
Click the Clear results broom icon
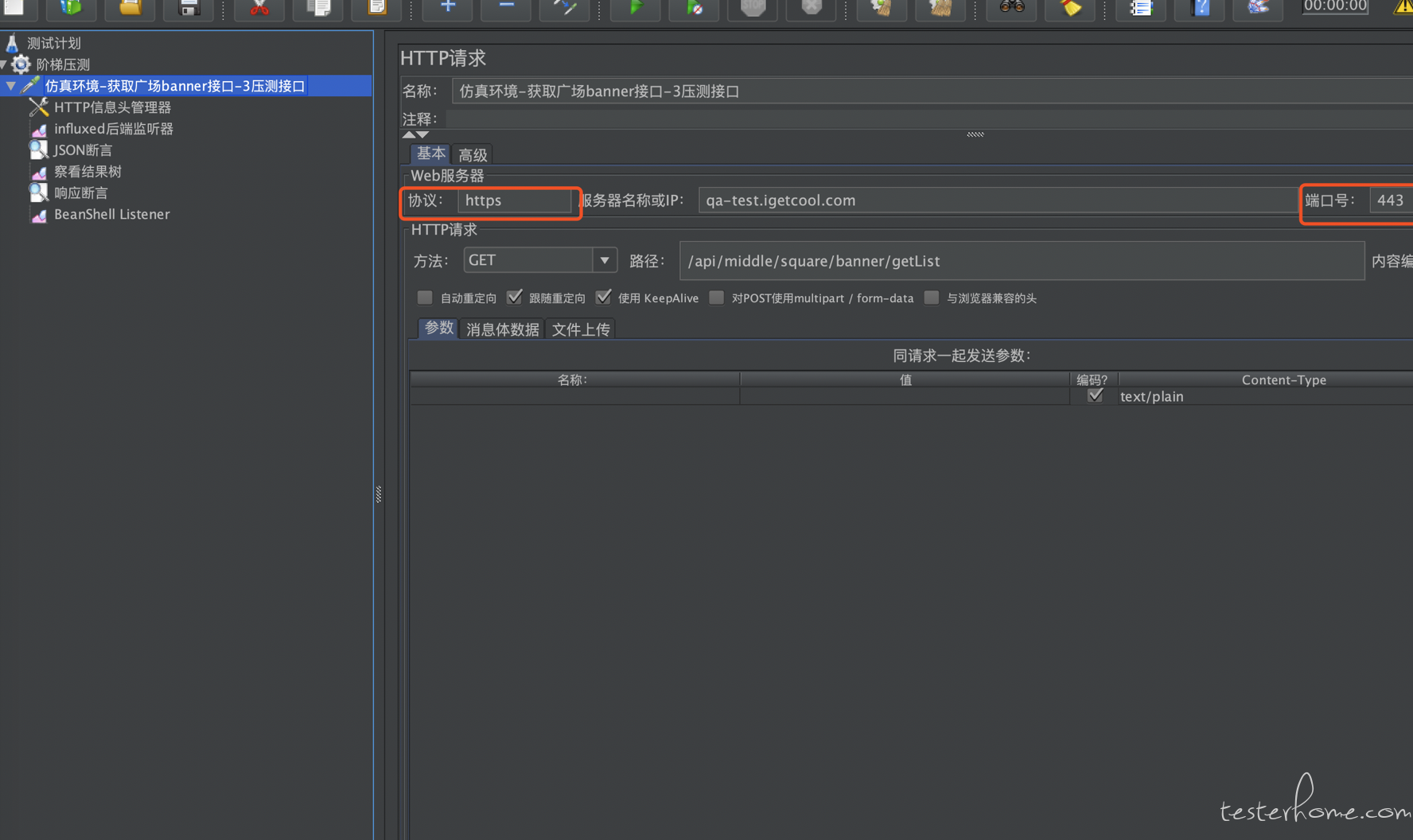click(882, 7)
